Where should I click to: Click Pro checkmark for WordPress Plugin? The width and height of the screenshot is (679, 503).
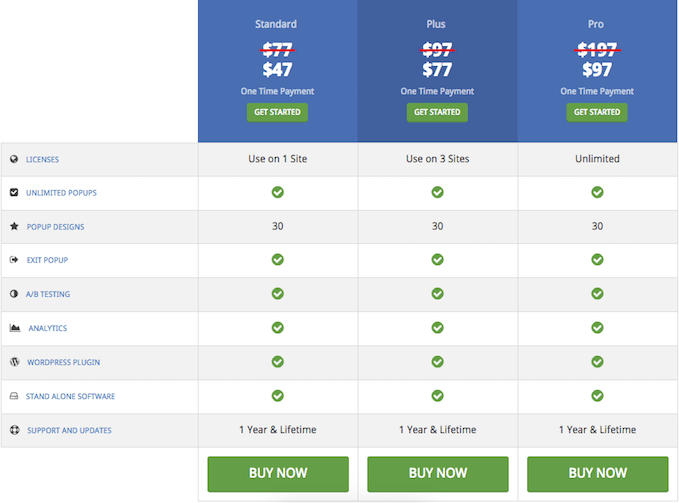coord(597,361)
